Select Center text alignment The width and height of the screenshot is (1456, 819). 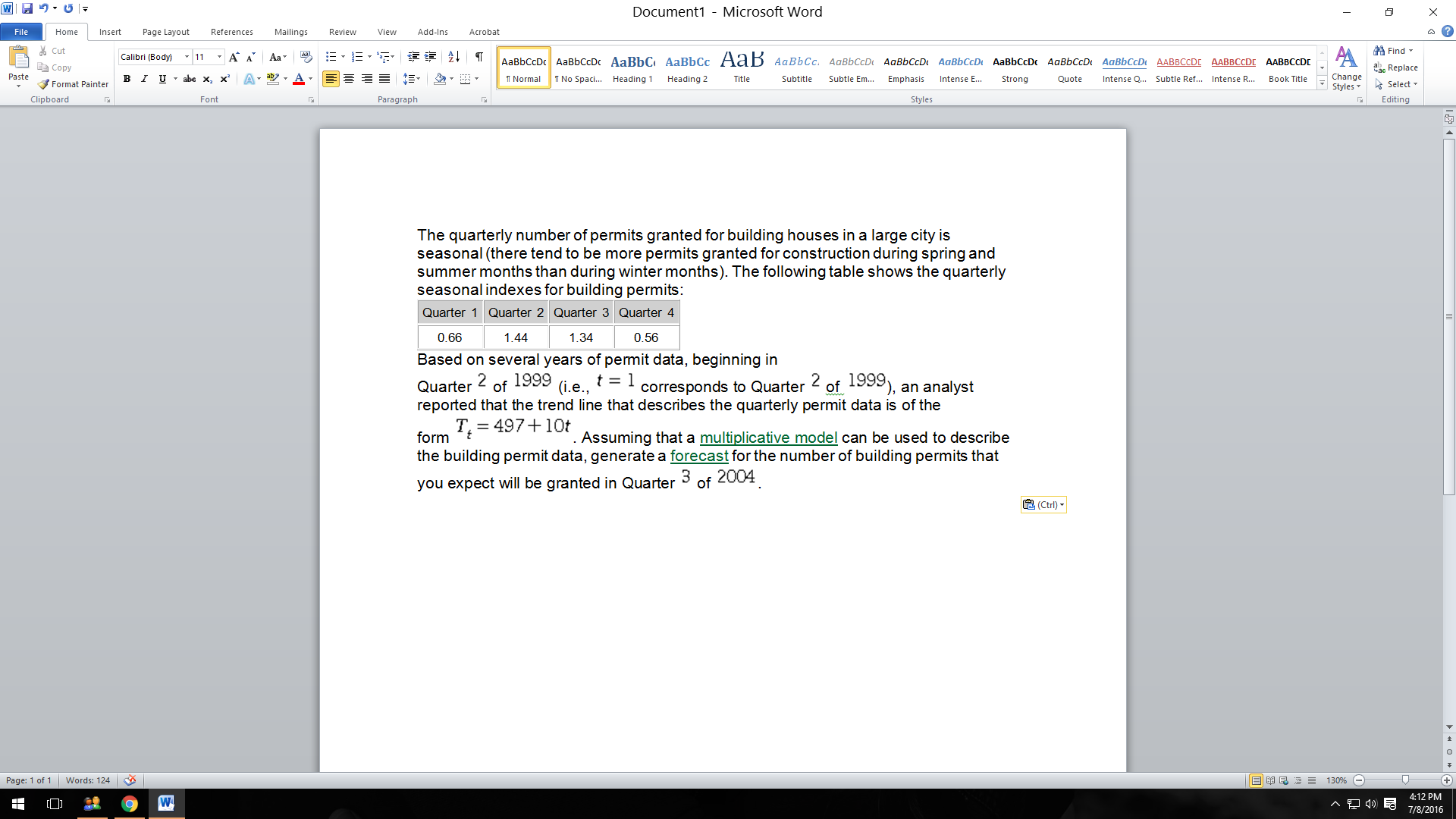click(x=349, y=78)
